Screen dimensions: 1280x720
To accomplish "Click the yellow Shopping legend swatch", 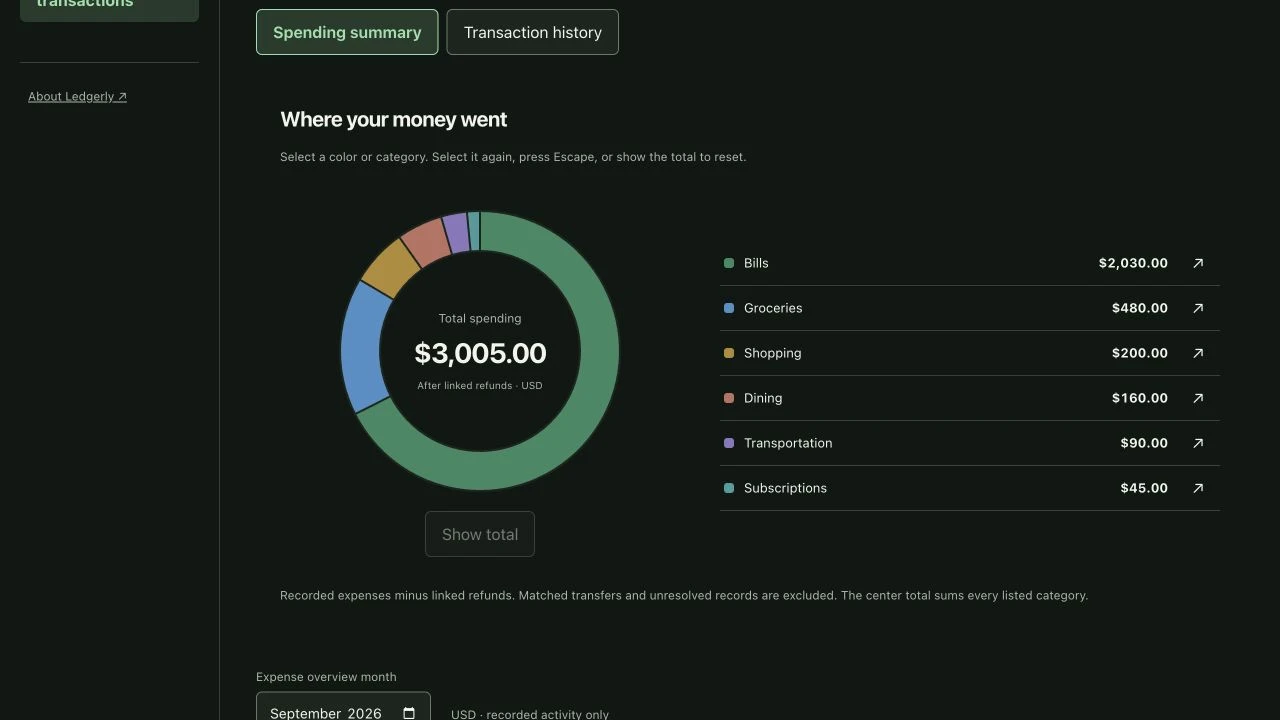I will (x=729, y=353).
